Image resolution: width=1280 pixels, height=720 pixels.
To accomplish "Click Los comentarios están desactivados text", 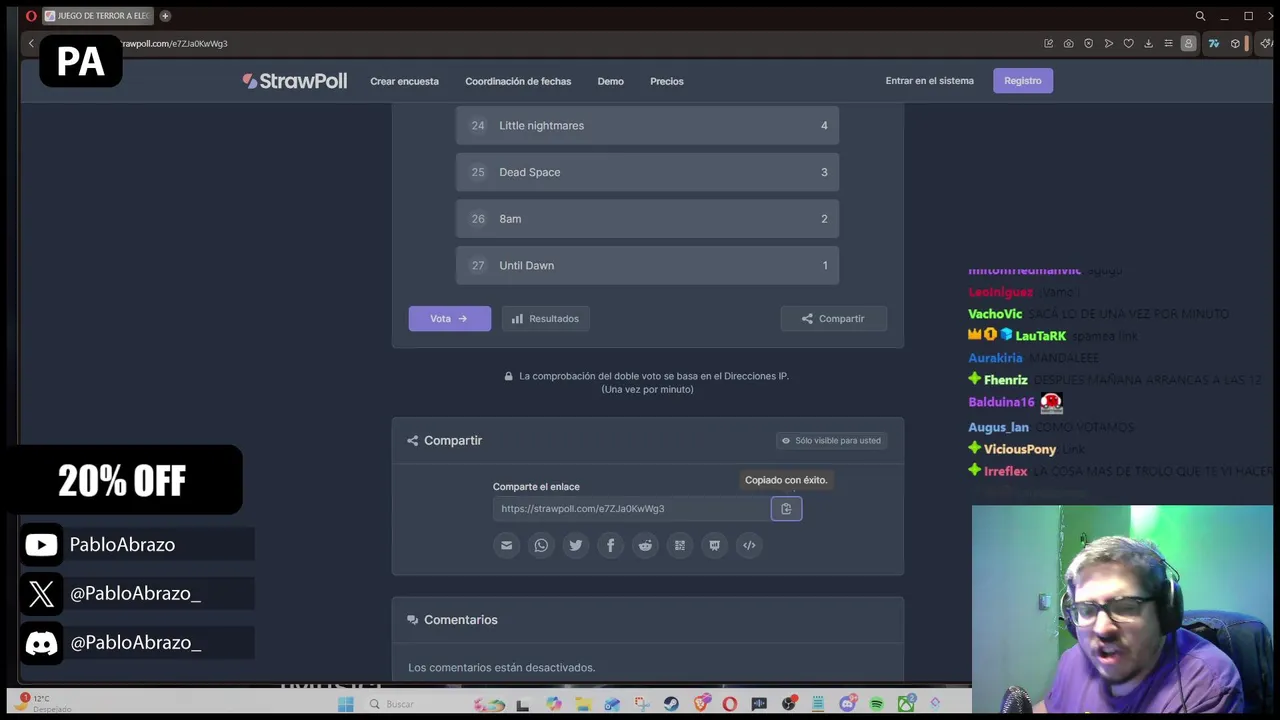I will point(501,668).
